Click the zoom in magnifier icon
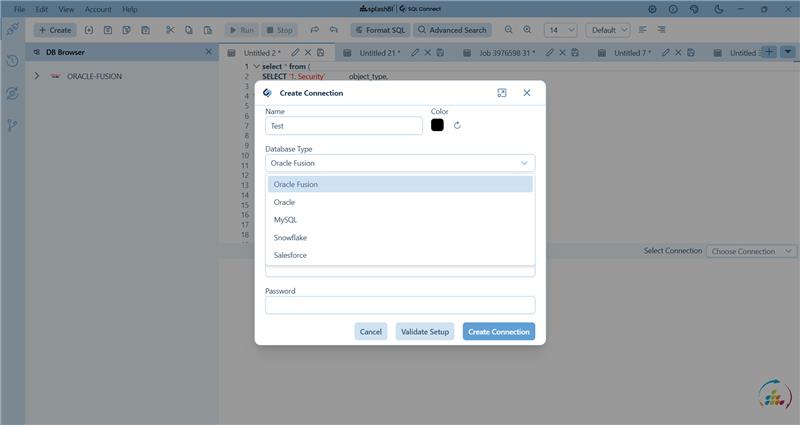The height and width of the screenshot is (425, 800). coord(527,30)
